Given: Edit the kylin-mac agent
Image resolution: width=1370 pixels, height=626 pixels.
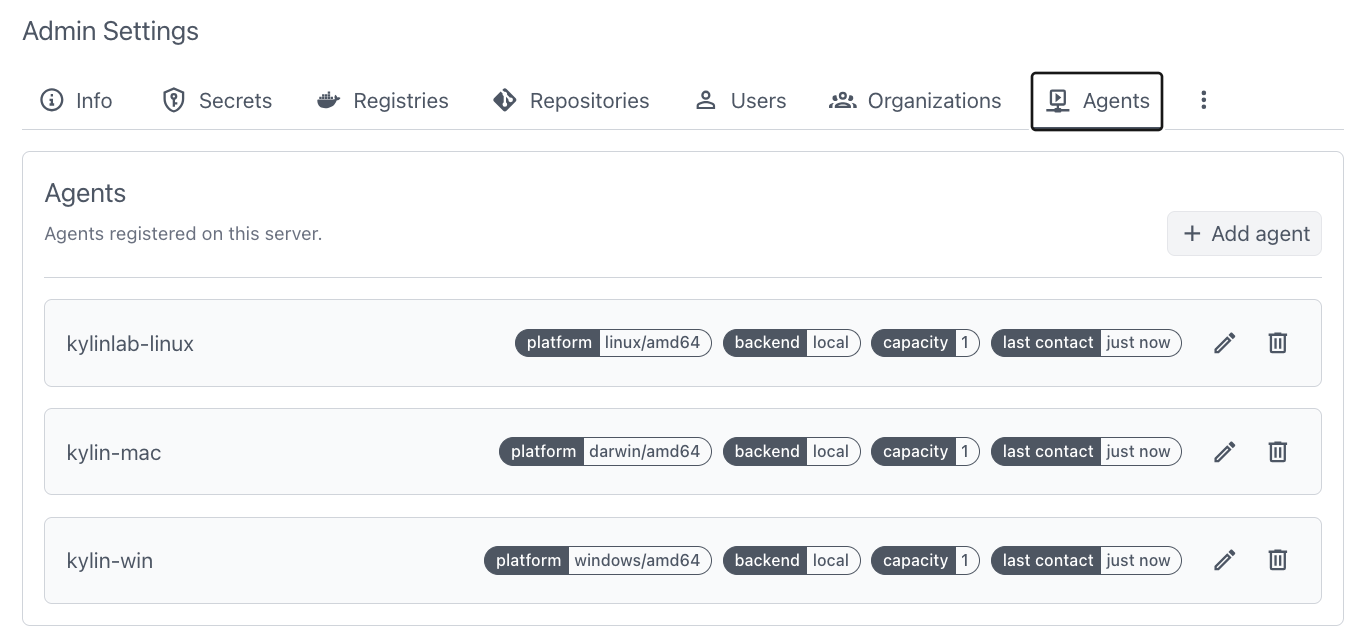Looking at the screenshot, I should 1225,452.
